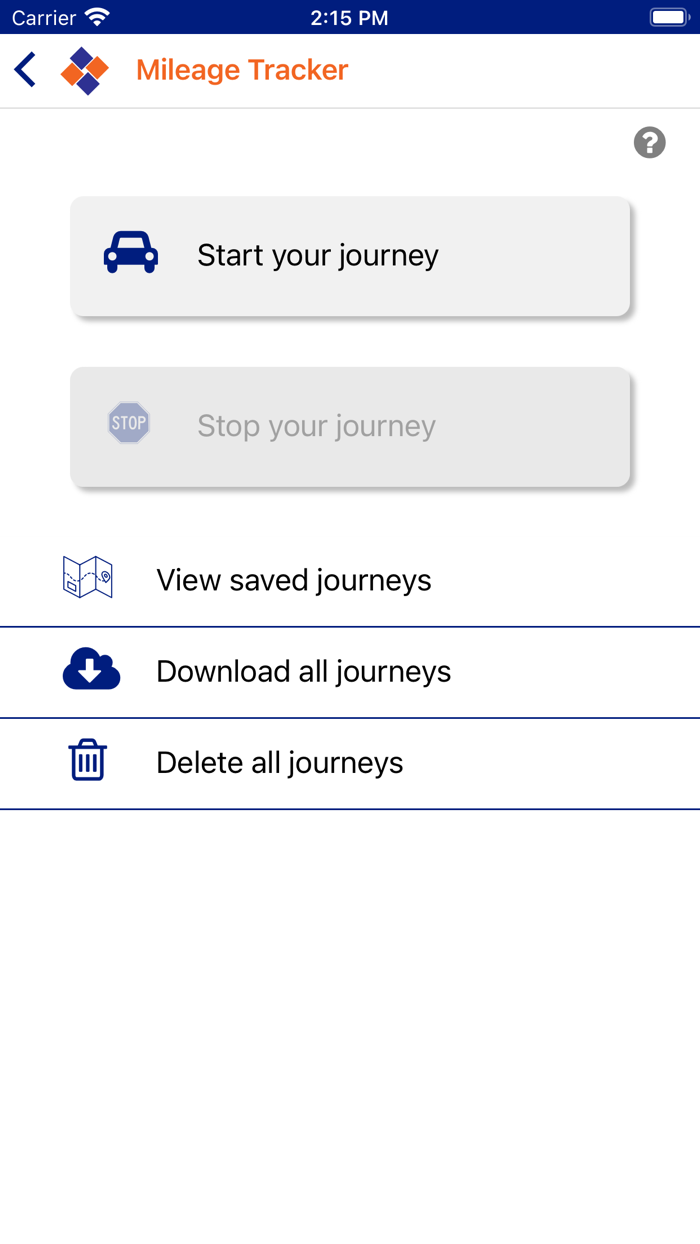
Task: Tap the STOP sign icon
Action: [x=129, y=423]
